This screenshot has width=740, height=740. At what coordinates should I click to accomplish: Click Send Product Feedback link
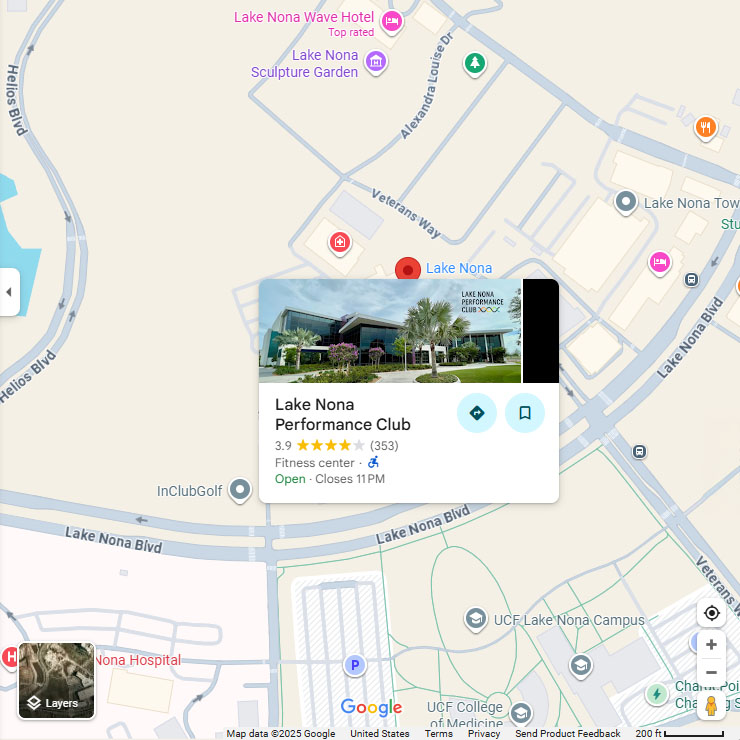click(567, 733)
